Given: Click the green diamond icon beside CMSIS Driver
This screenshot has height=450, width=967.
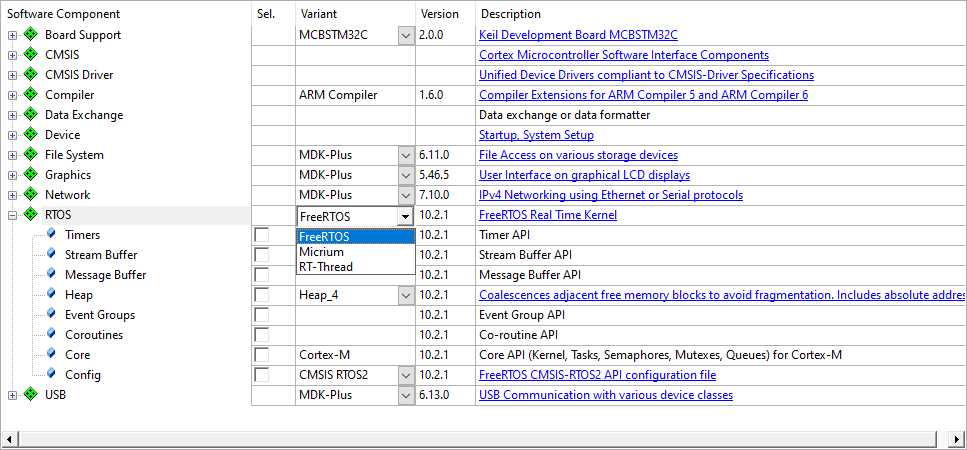Looking at the screenshot, I should pyautogui.click(x=31, y=75).
